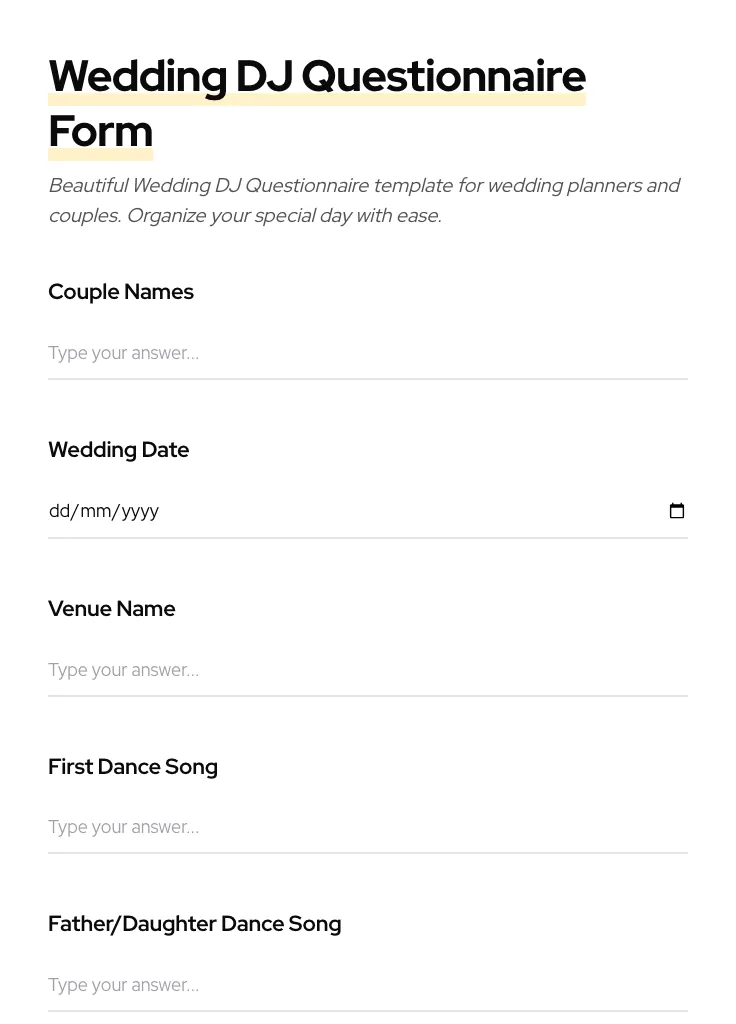Click the highlighted Form word in the title
Viewport: 736px width, 1024px height.
click(100, 131)
